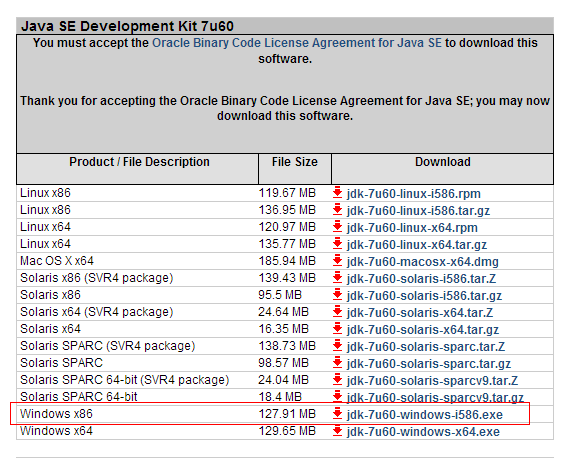
Task: Click the 129.65 MB file size value
Action: click(x=287, y=431)
